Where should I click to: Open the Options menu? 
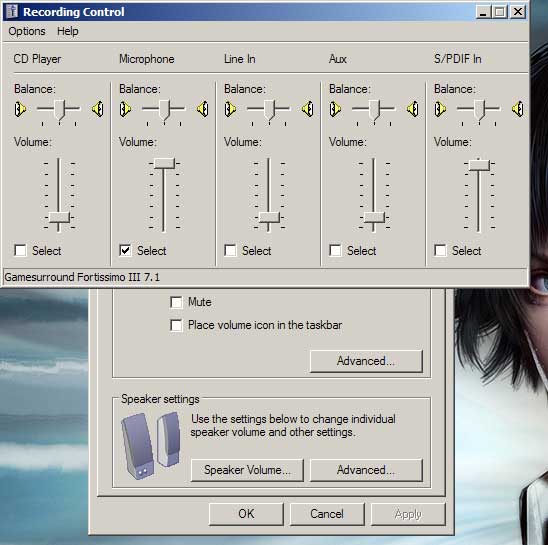[x=27, y=31]
